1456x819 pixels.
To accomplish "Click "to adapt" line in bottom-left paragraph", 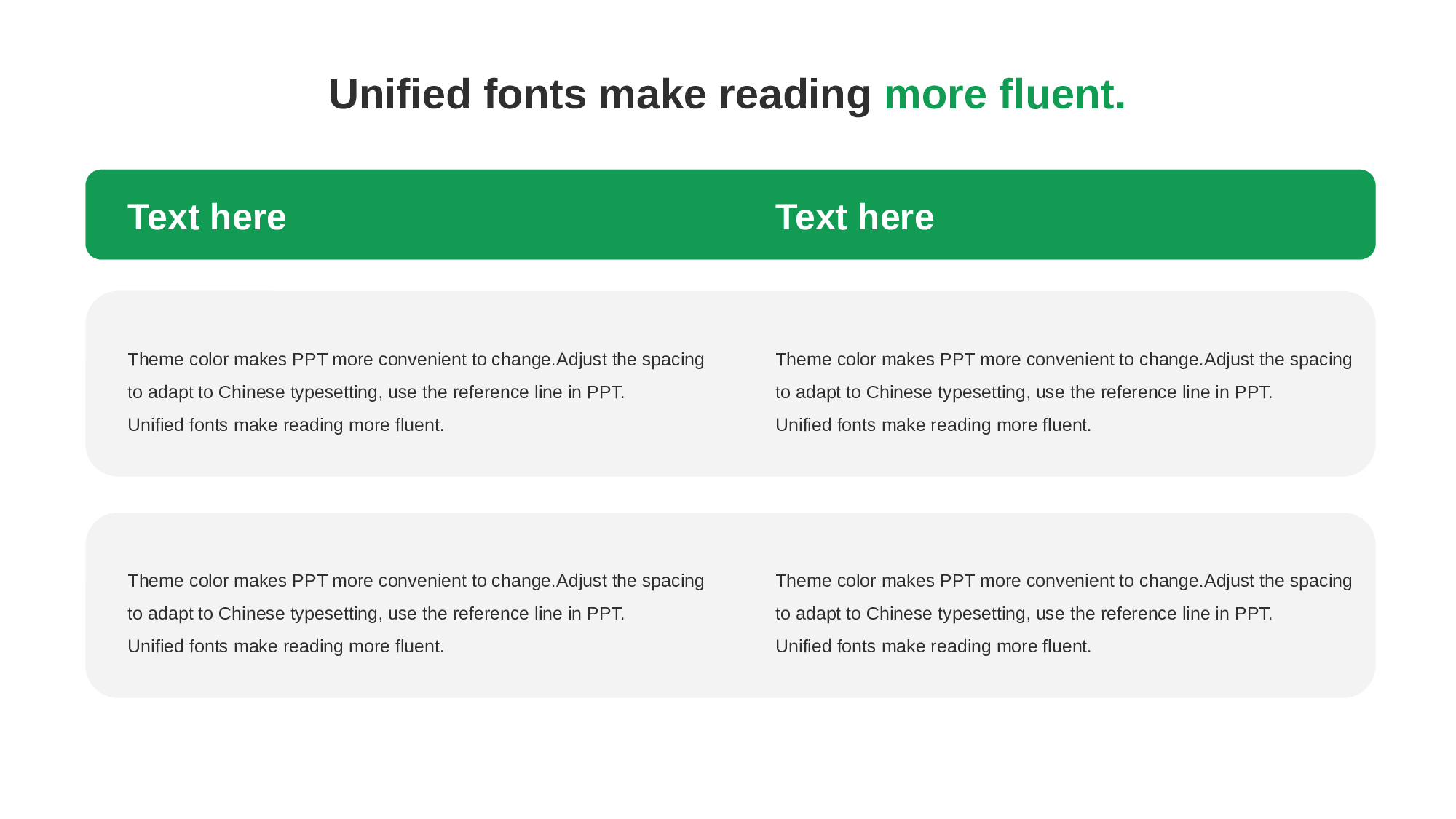I will pos(376,614).
